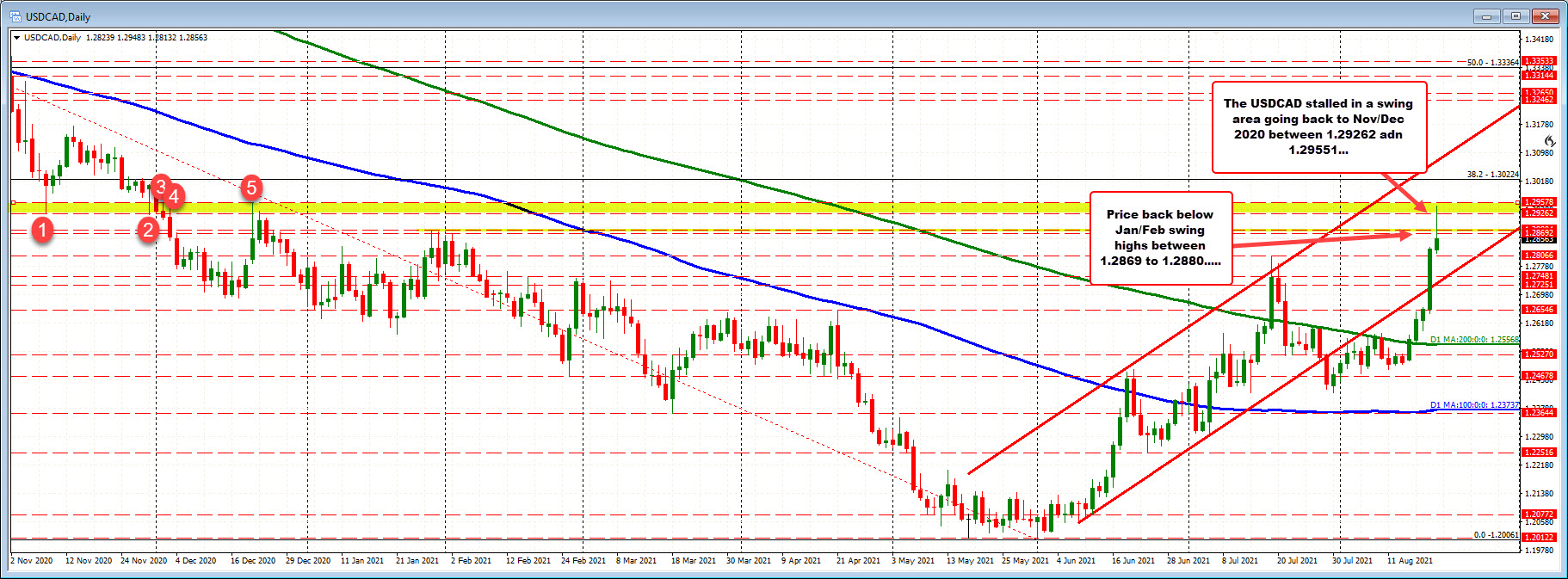The height and width of the screenshot is (579, 1568).
Task: Click the 11 Aug 2021 date on time axis
Action: (1410, 561)
